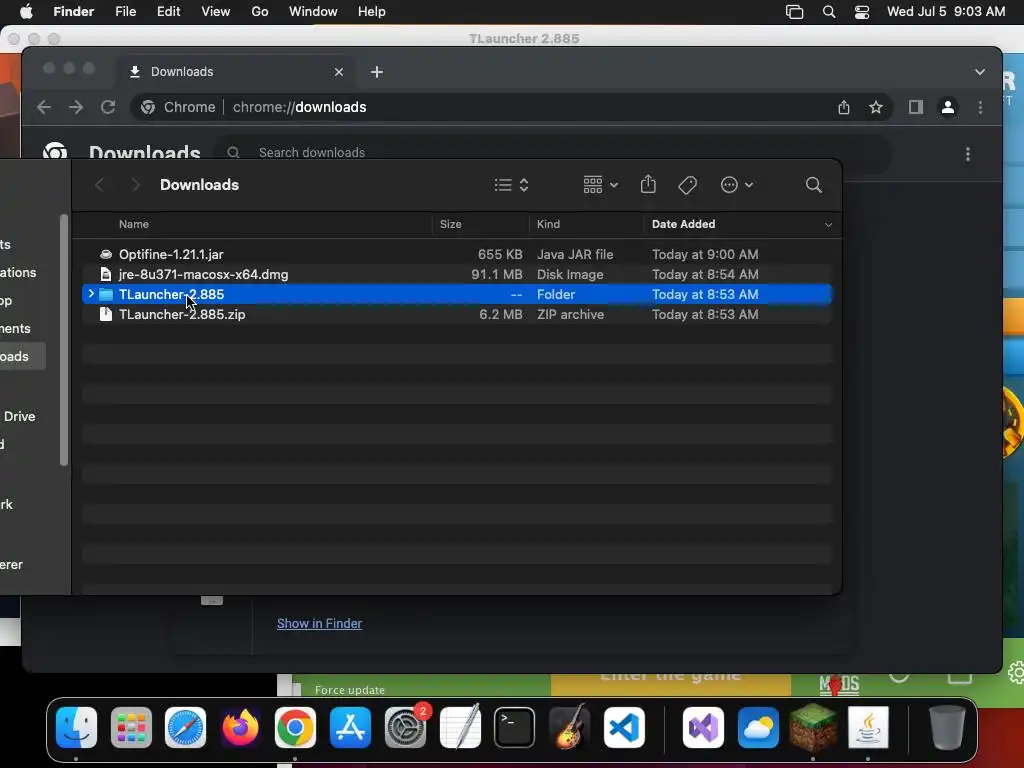Close the Downloads Chrome tab

[338, 72]
